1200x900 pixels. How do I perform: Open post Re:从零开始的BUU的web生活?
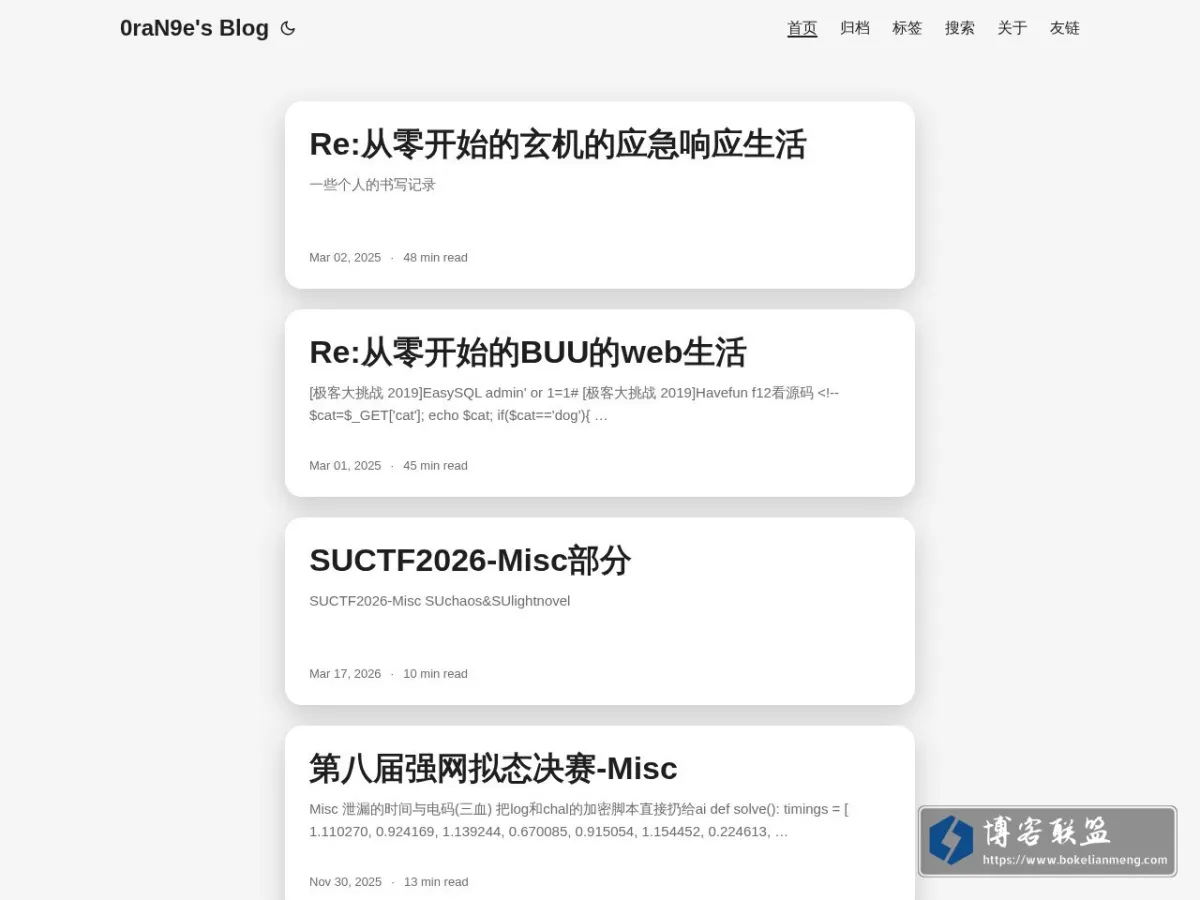527,352
